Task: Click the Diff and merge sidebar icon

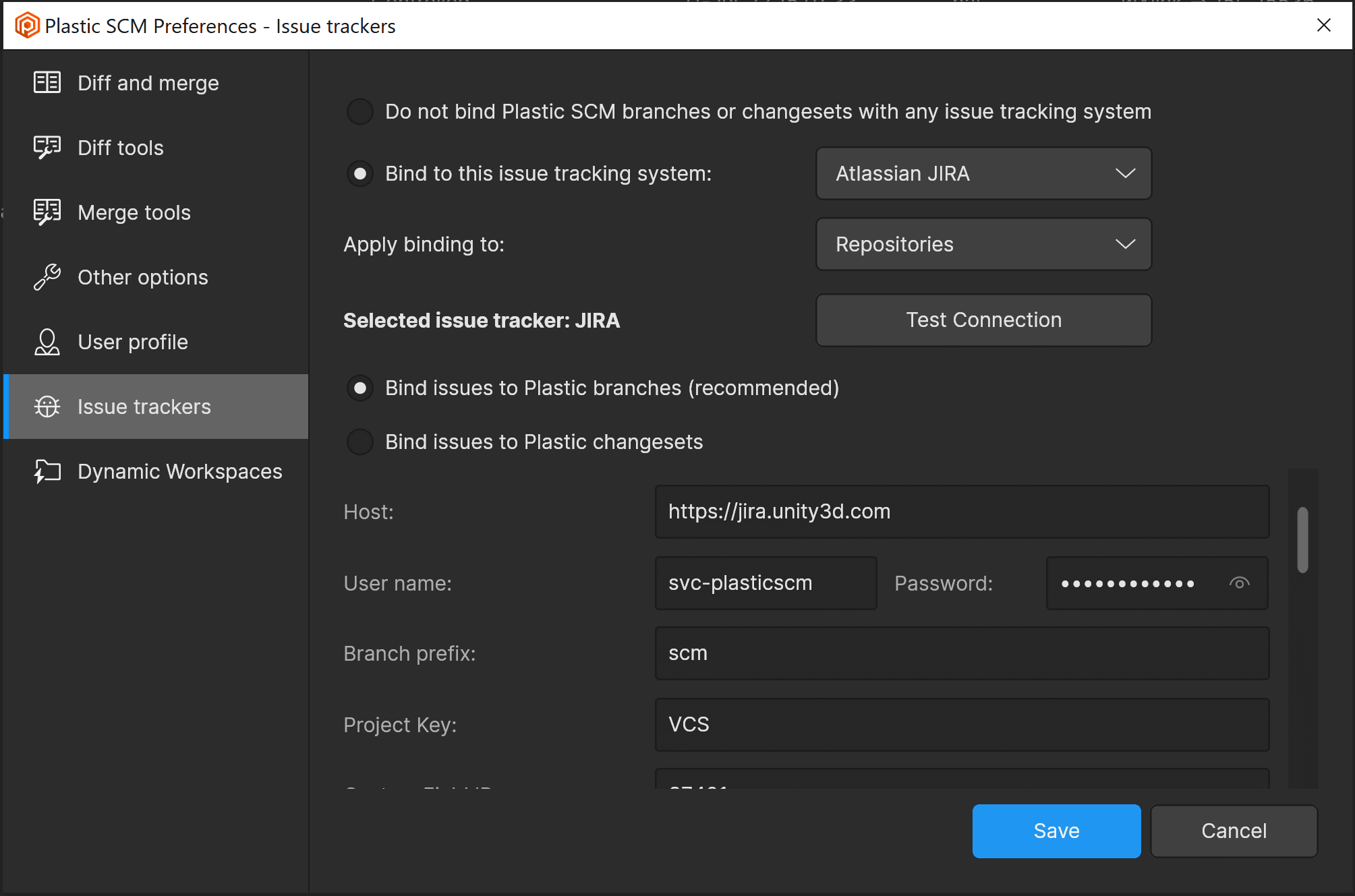Action: click(x=47, y=82)
